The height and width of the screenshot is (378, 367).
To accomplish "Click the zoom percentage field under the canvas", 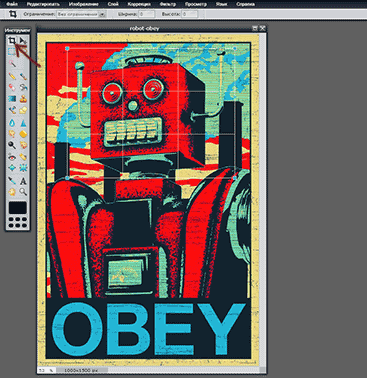I will click(x=43, y=370).
